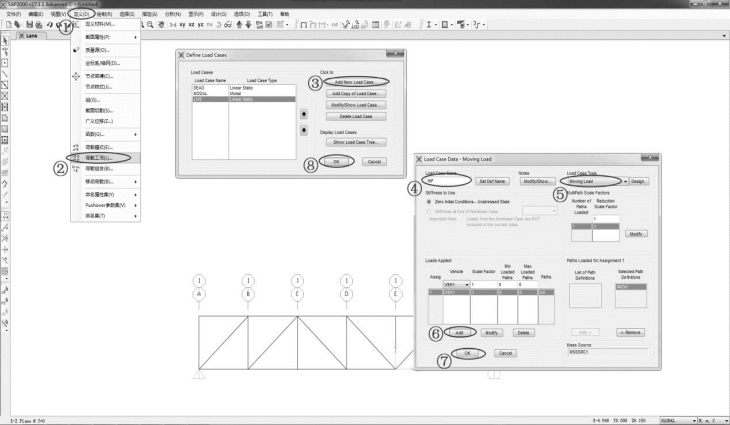The height and width of the screenshot is (425, 730).
Task: Click the Show Undeformed Shape icon
Action: point(304,25)
